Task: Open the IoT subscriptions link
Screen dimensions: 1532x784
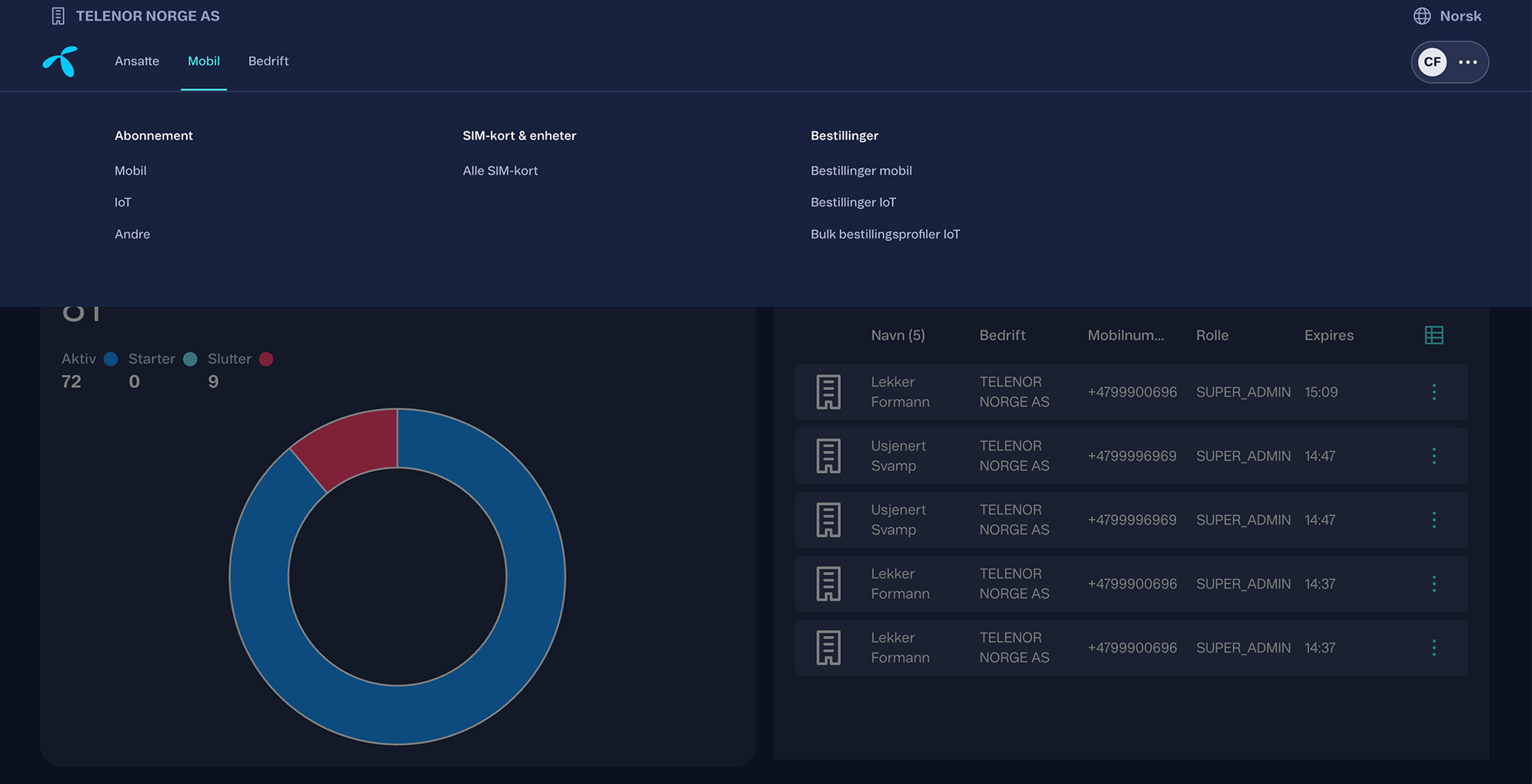Action: point(123,203)
